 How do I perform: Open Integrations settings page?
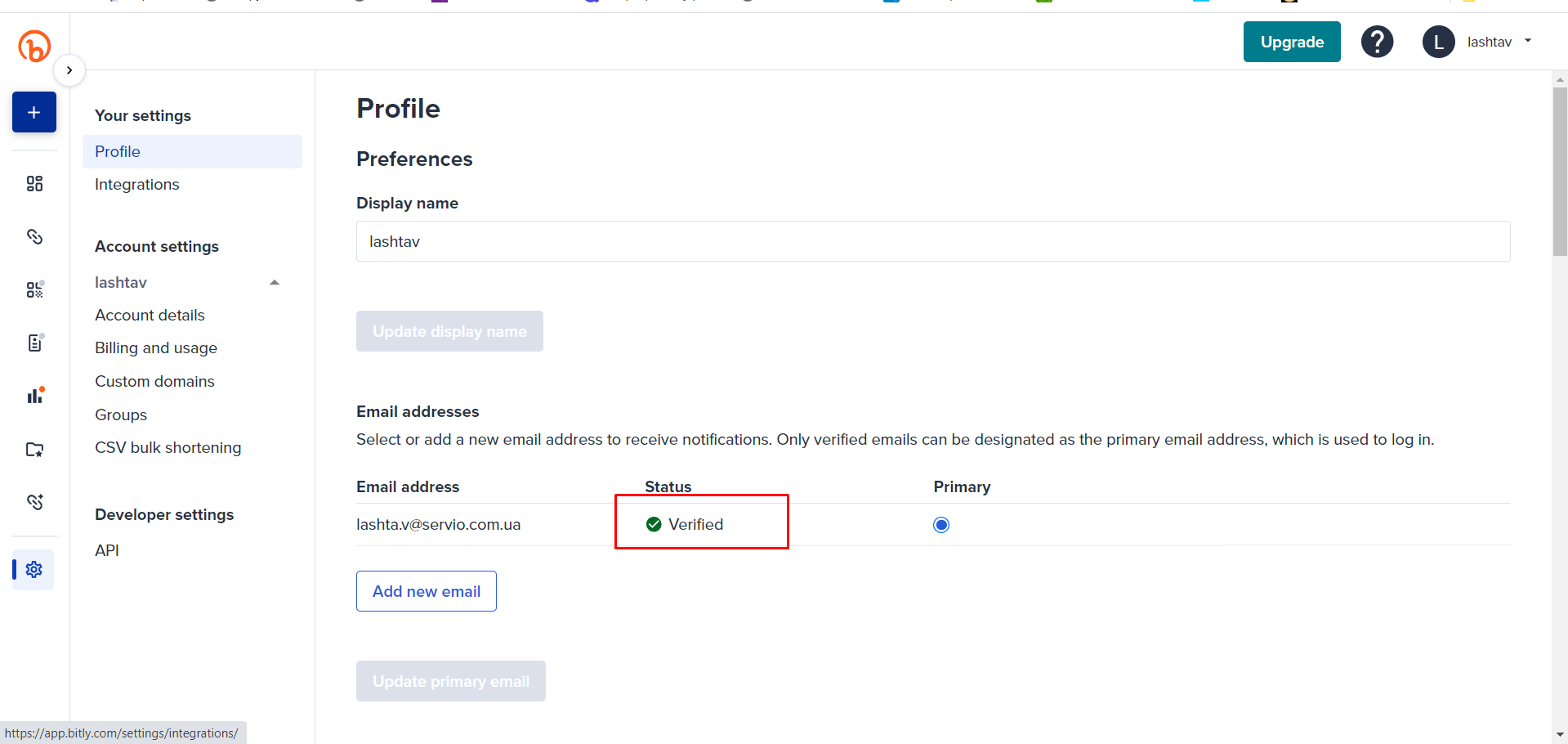(136, 185)
